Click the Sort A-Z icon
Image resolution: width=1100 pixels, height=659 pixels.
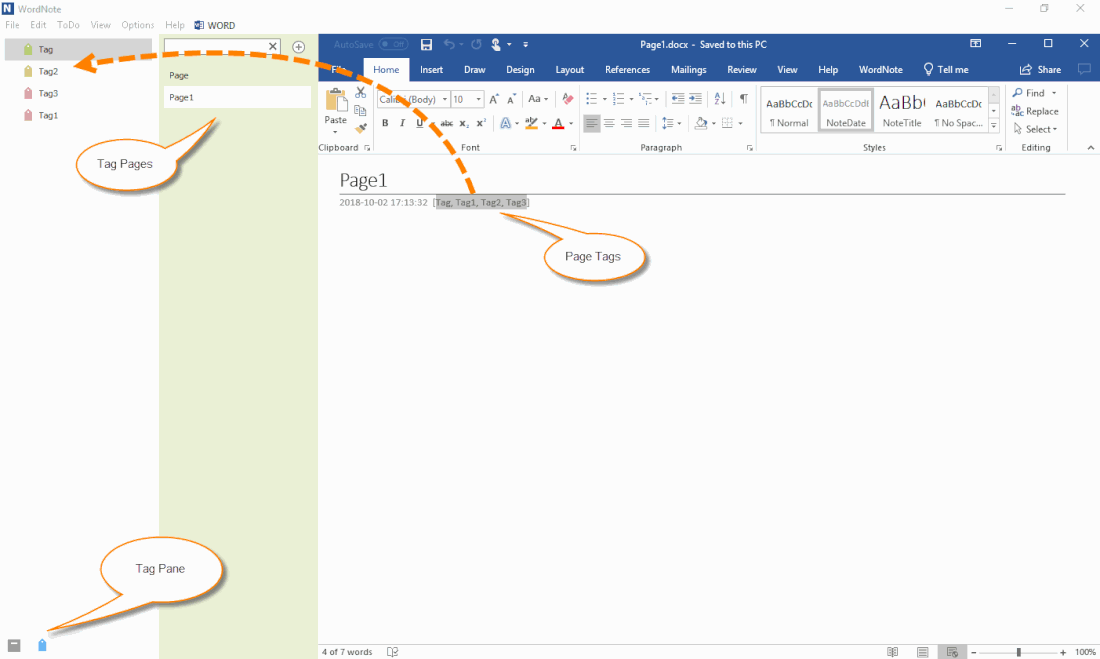720,99
